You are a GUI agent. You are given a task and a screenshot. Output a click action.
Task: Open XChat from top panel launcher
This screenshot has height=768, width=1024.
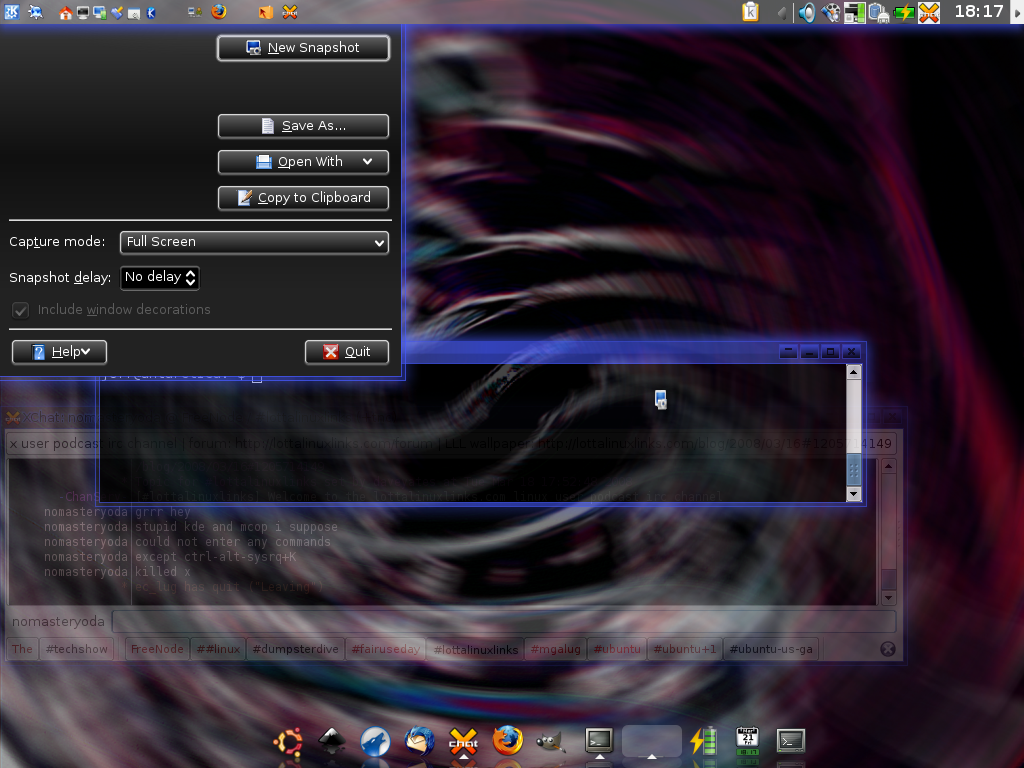coord(290,12)
